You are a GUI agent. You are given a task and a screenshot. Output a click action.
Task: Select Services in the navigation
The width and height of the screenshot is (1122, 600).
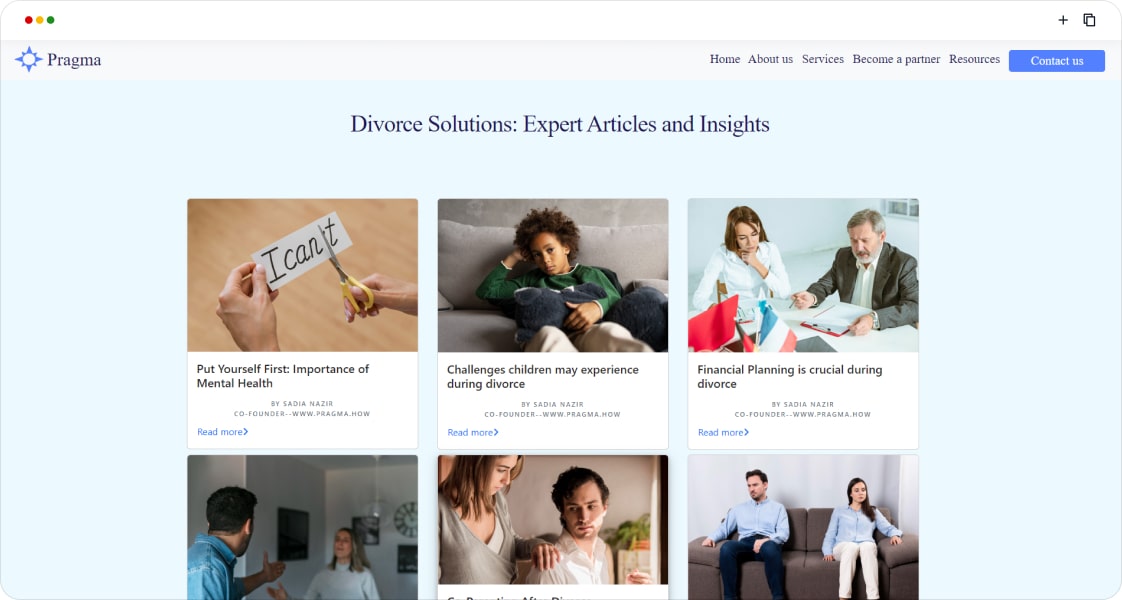coord(822,59)
